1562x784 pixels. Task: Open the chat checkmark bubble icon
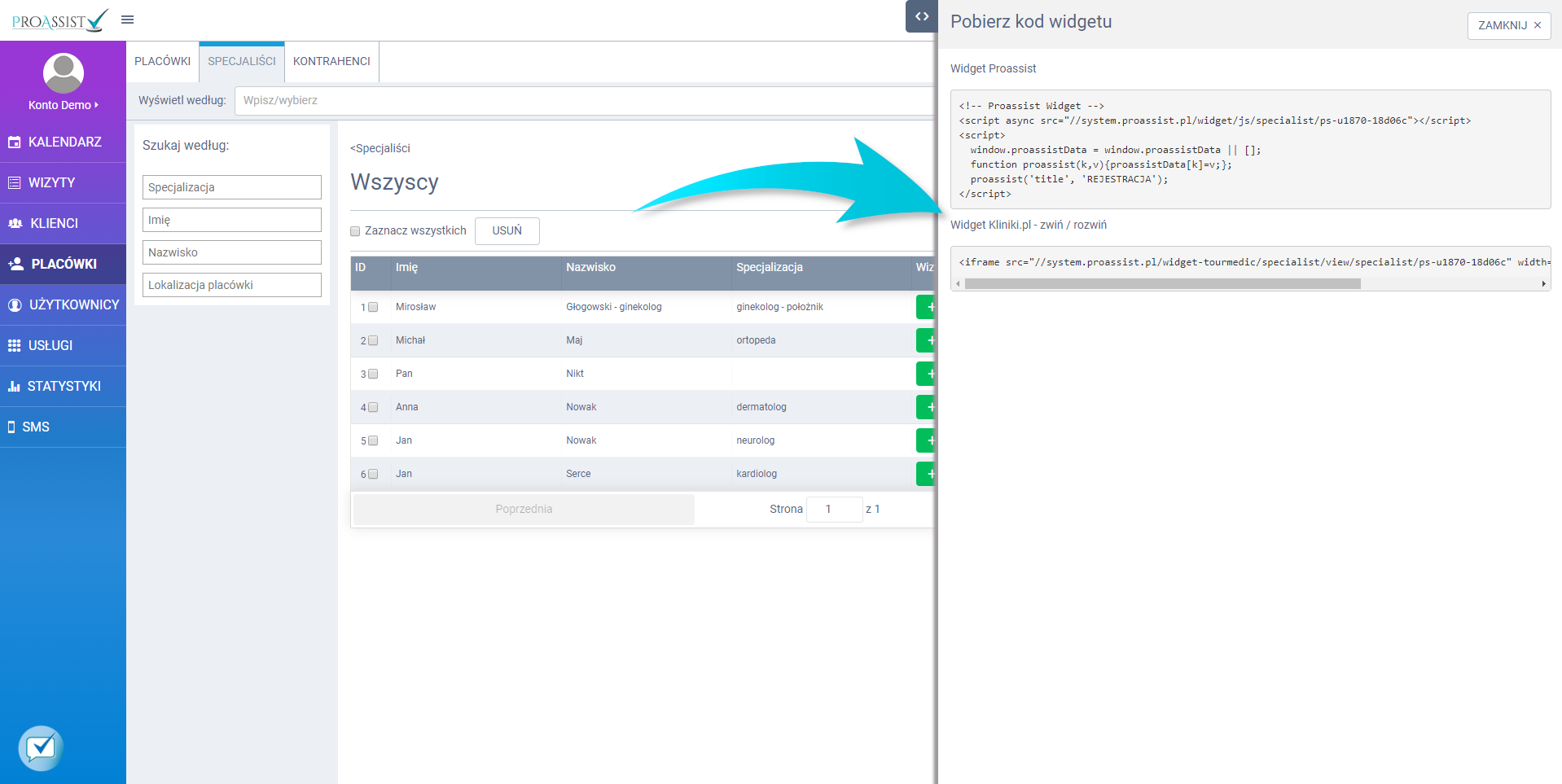pyautogui.click(x=41, y=747)
